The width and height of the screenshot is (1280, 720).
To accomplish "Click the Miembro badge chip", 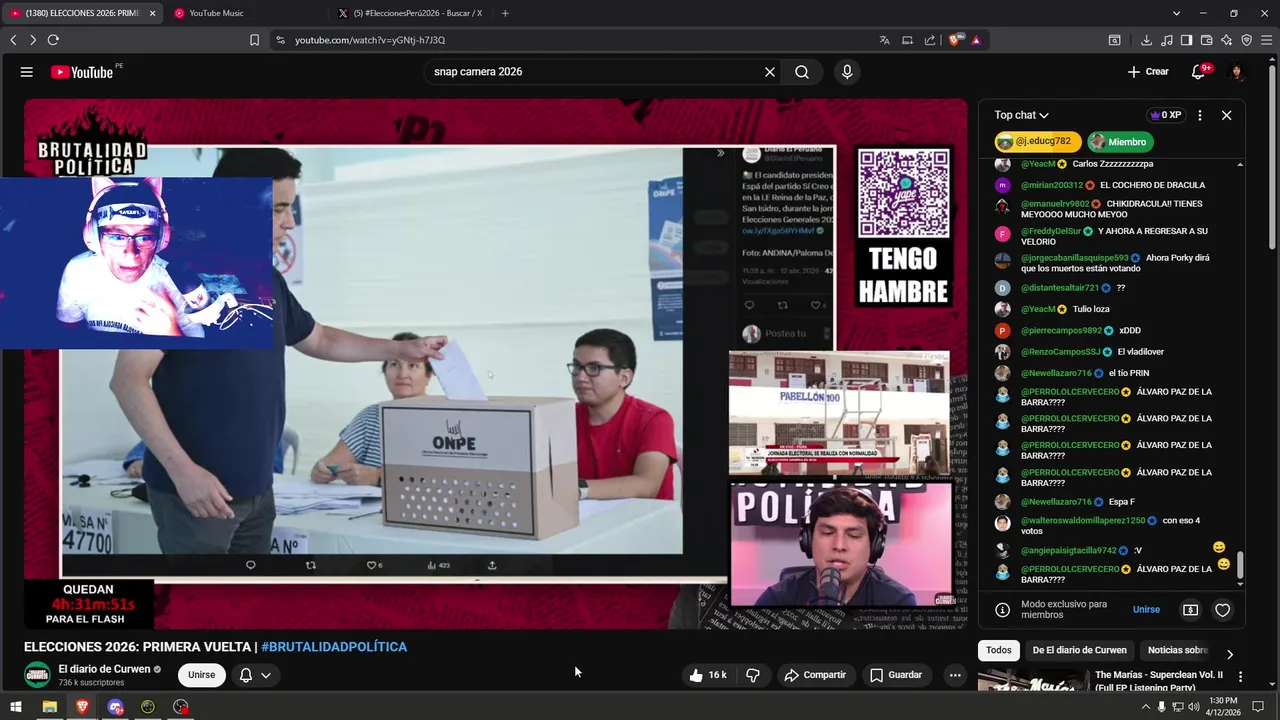I will tap(1121, 142).
